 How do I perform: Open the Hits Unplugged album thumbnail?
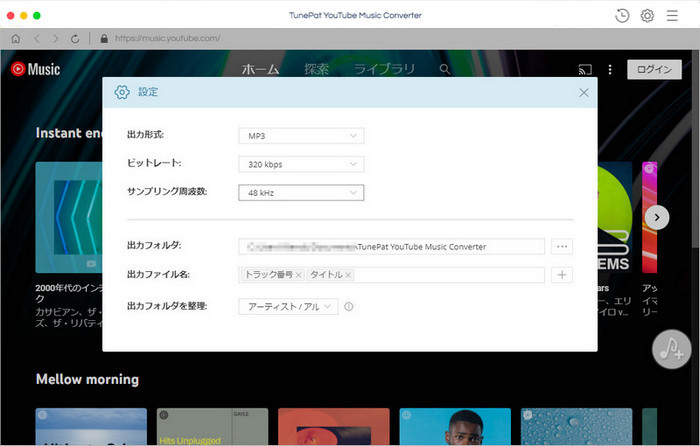click(x=212, y=426)
